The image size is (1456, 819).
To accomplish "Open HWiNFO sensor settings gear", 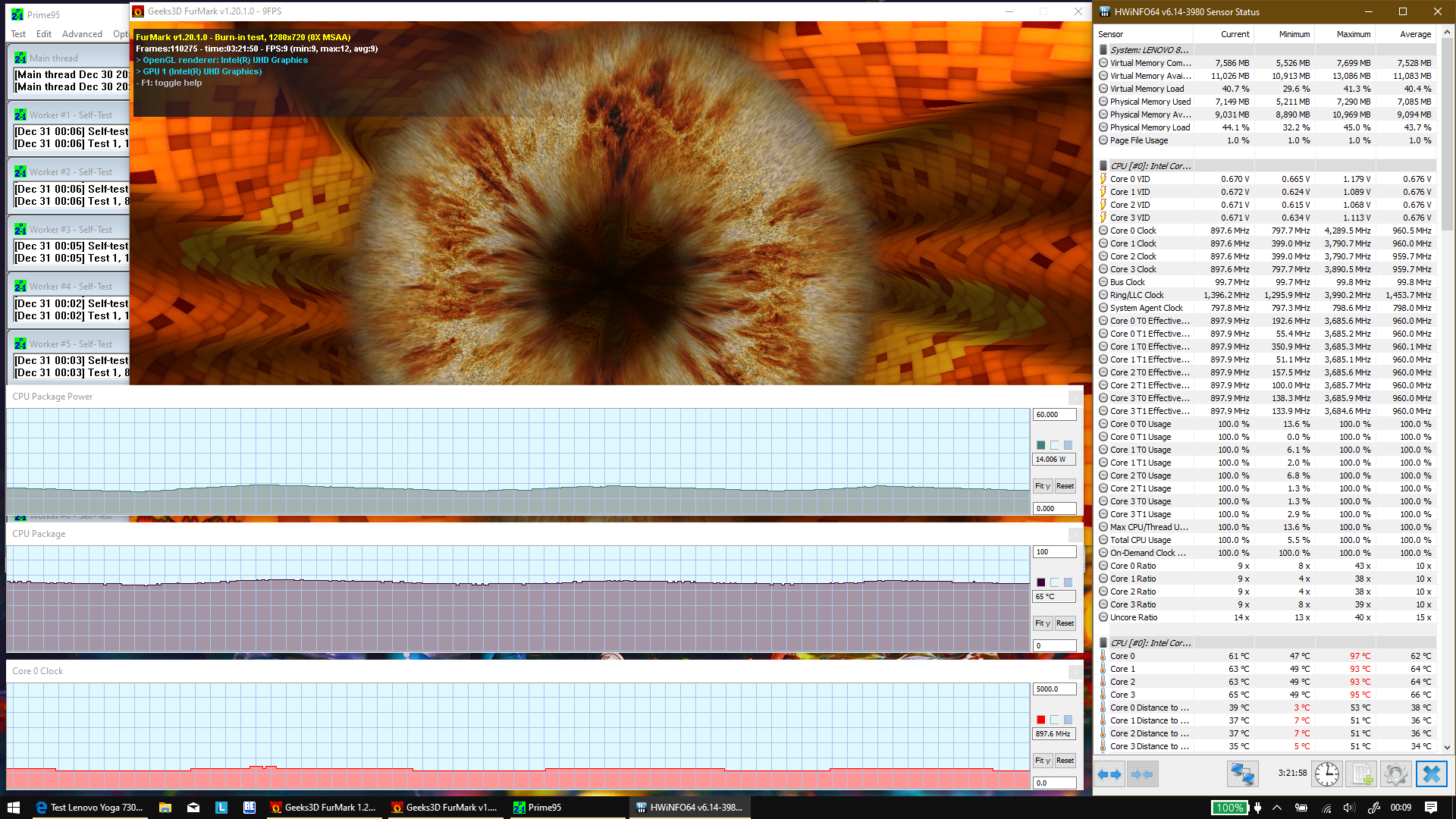I will (x=1395, y=774).
